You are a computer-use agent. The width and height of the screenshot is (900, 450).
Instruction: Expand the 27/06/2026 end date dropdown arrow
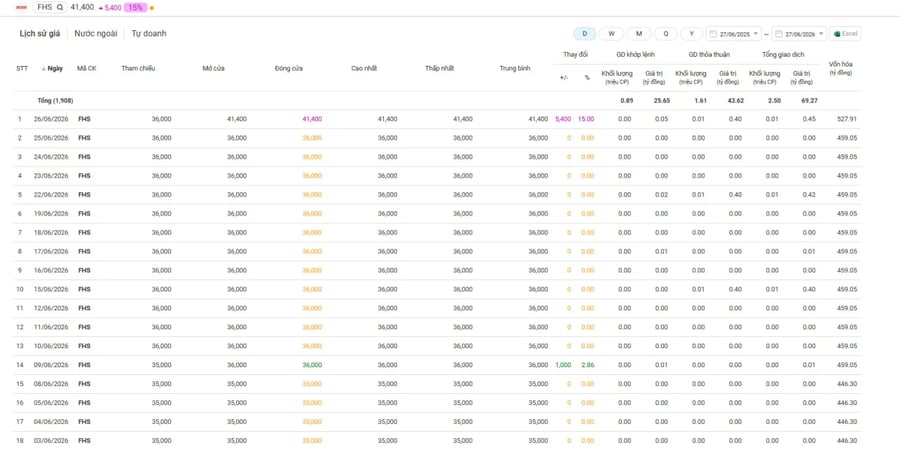(822, 34)
